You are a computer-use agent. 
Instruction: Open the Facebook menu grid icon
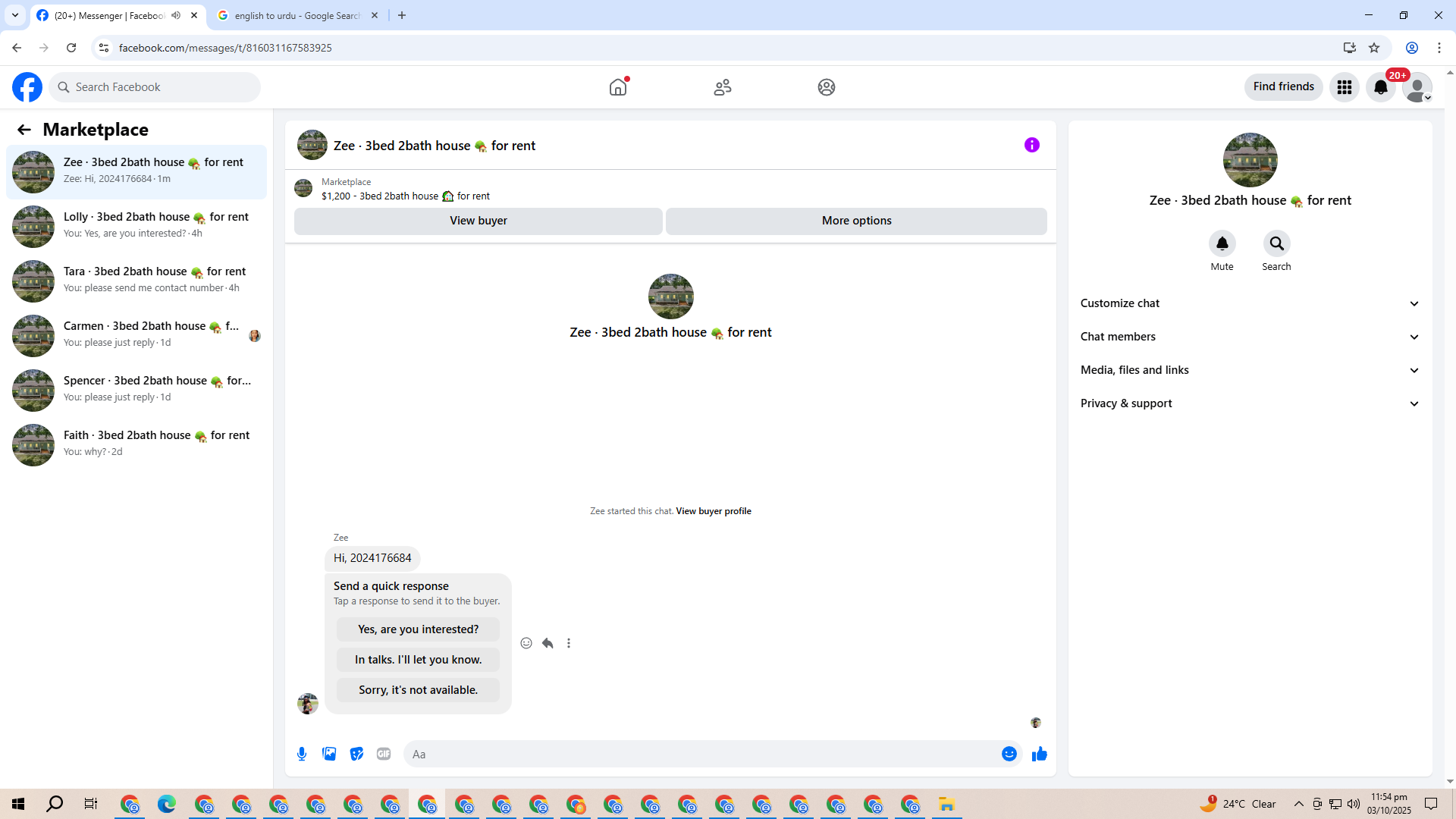(1345, 87)
